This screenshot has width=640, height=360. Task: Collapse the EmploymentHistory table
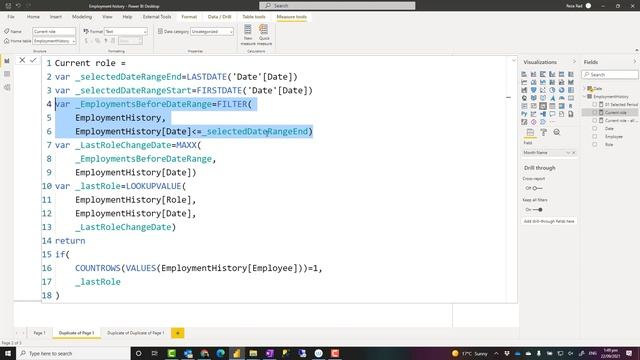coord(584,96)
